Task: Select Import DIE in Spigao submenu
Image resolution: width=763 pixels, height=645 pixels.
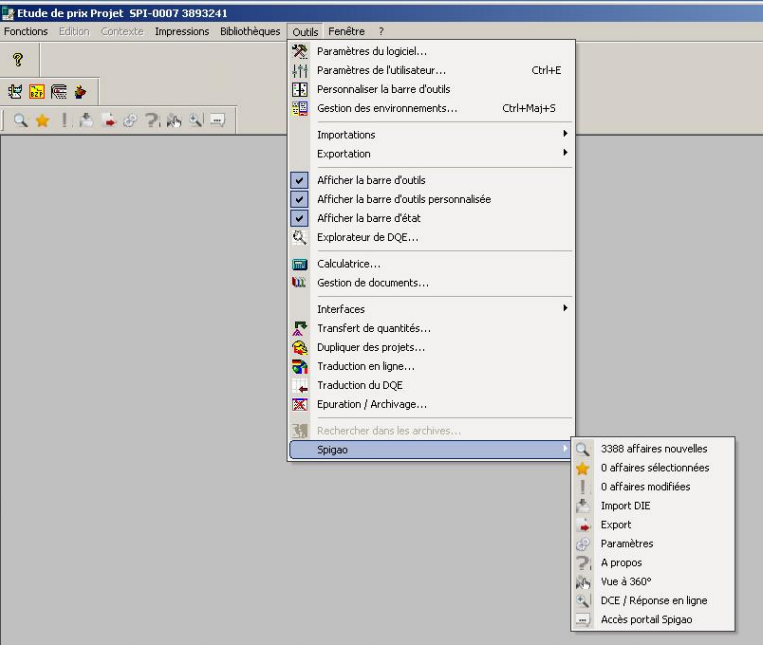Action: pos(653,505)
